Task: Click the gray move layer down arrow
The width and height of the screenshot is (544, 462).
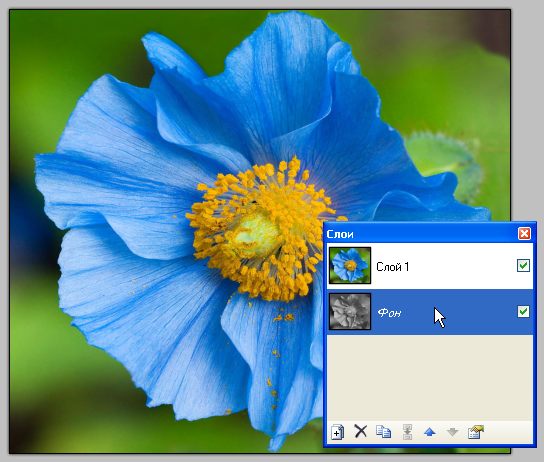Action: click(x=452, y=432)
